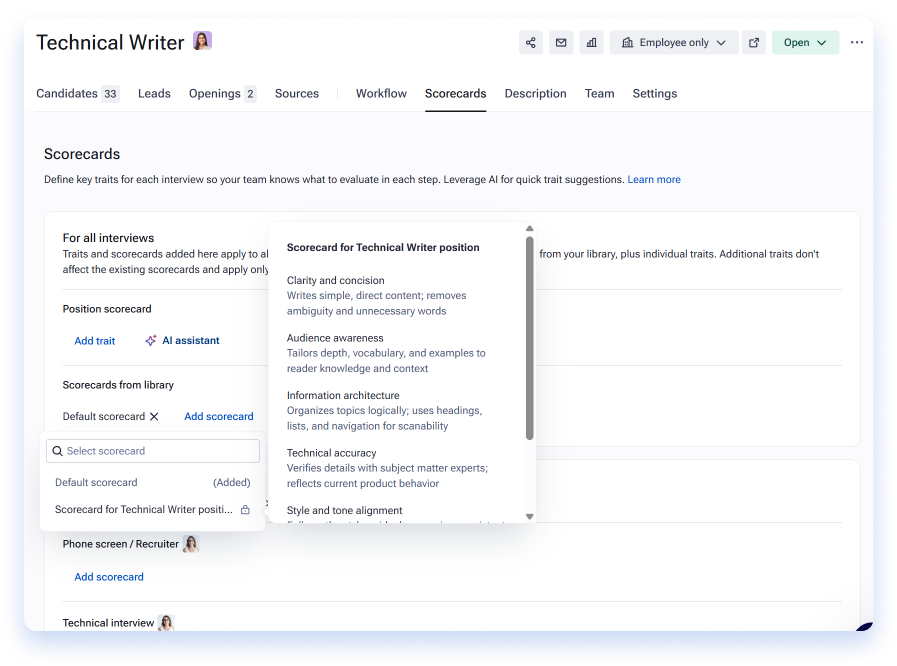Open the email envelope icon
897x666 pixels.
561,42
